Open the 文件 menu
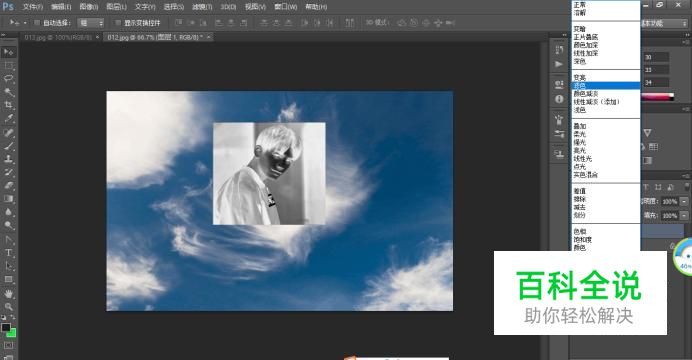This screenshot has height=360, width=692. 33,7
